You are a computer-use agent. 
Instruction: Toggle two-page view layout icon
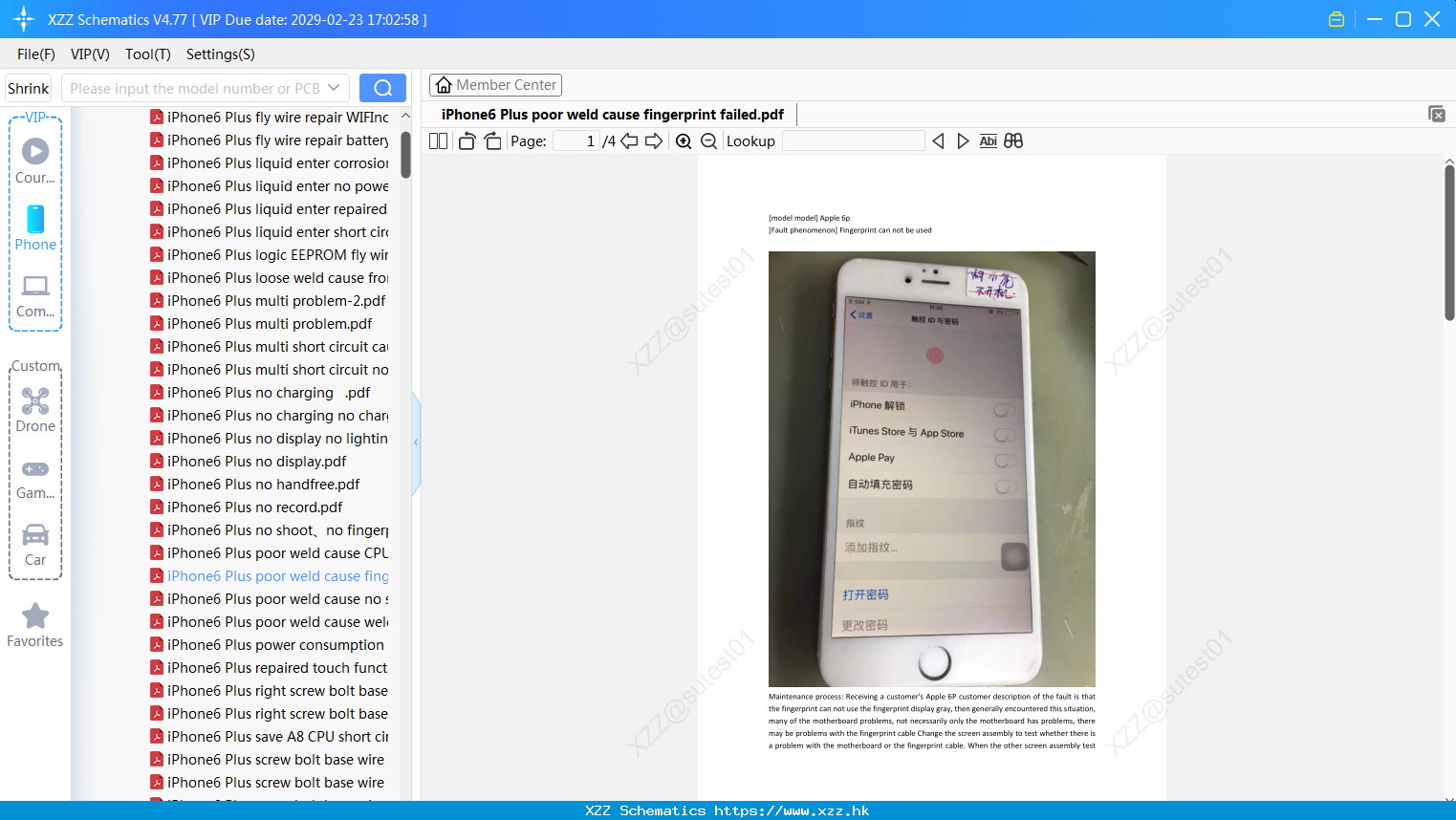click(438, 140)
